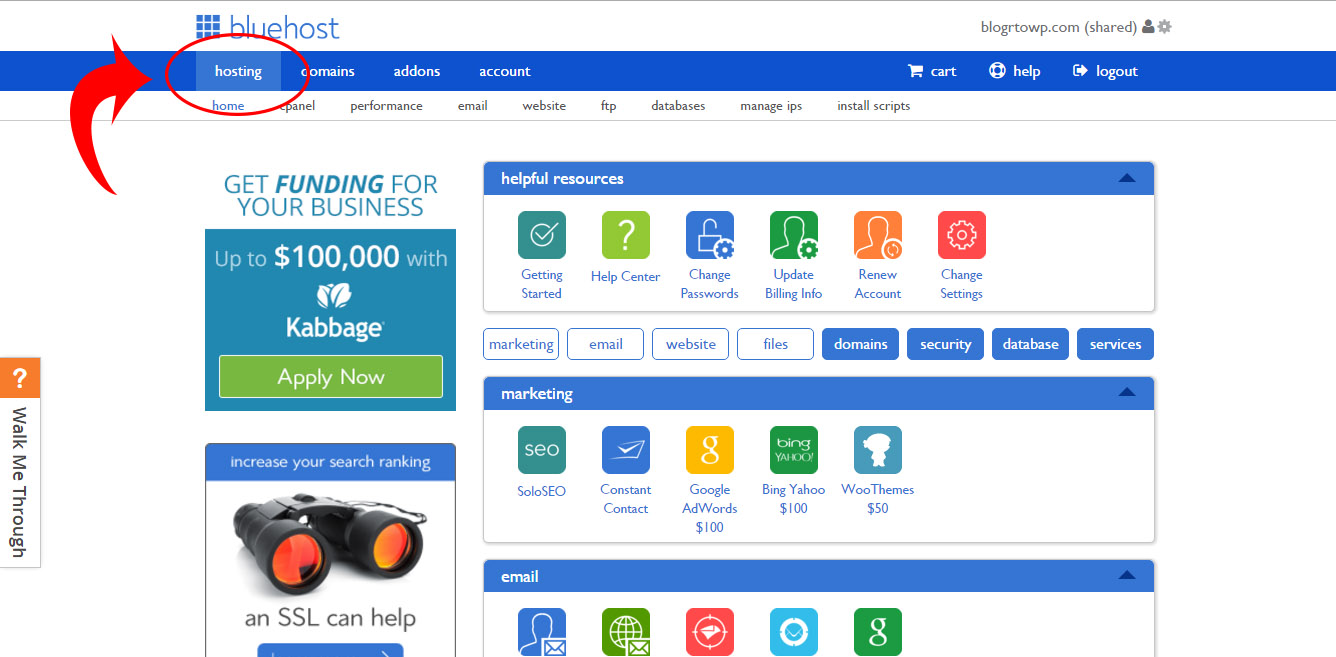1336x657 pixels.
Task: Click the globe-with-envelope icon in the email section
Action: coord(625,632)
